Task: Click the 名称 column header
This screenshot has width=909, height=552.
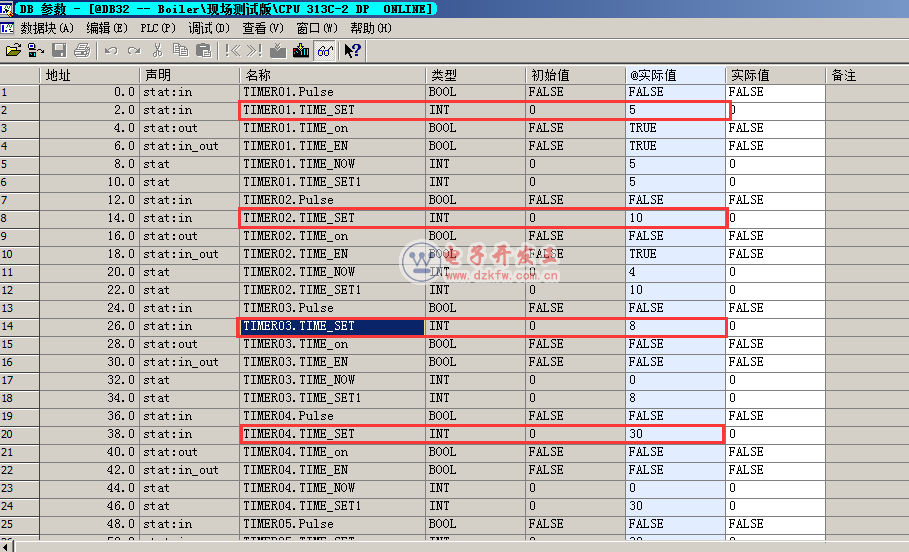Action: 332,75
